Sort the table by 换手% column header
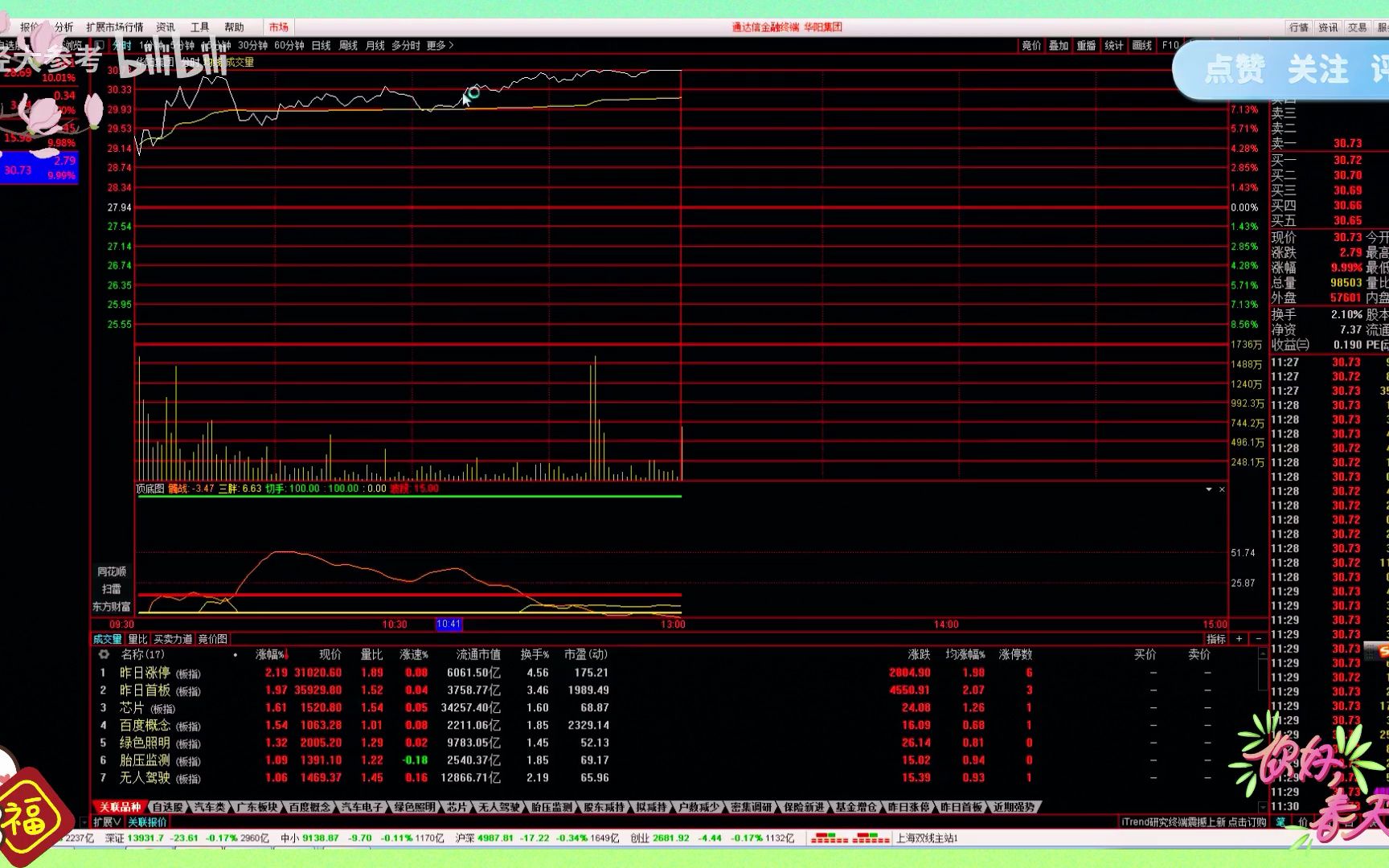The width and height of the screenshot is (1389, 868). point(535,655)
